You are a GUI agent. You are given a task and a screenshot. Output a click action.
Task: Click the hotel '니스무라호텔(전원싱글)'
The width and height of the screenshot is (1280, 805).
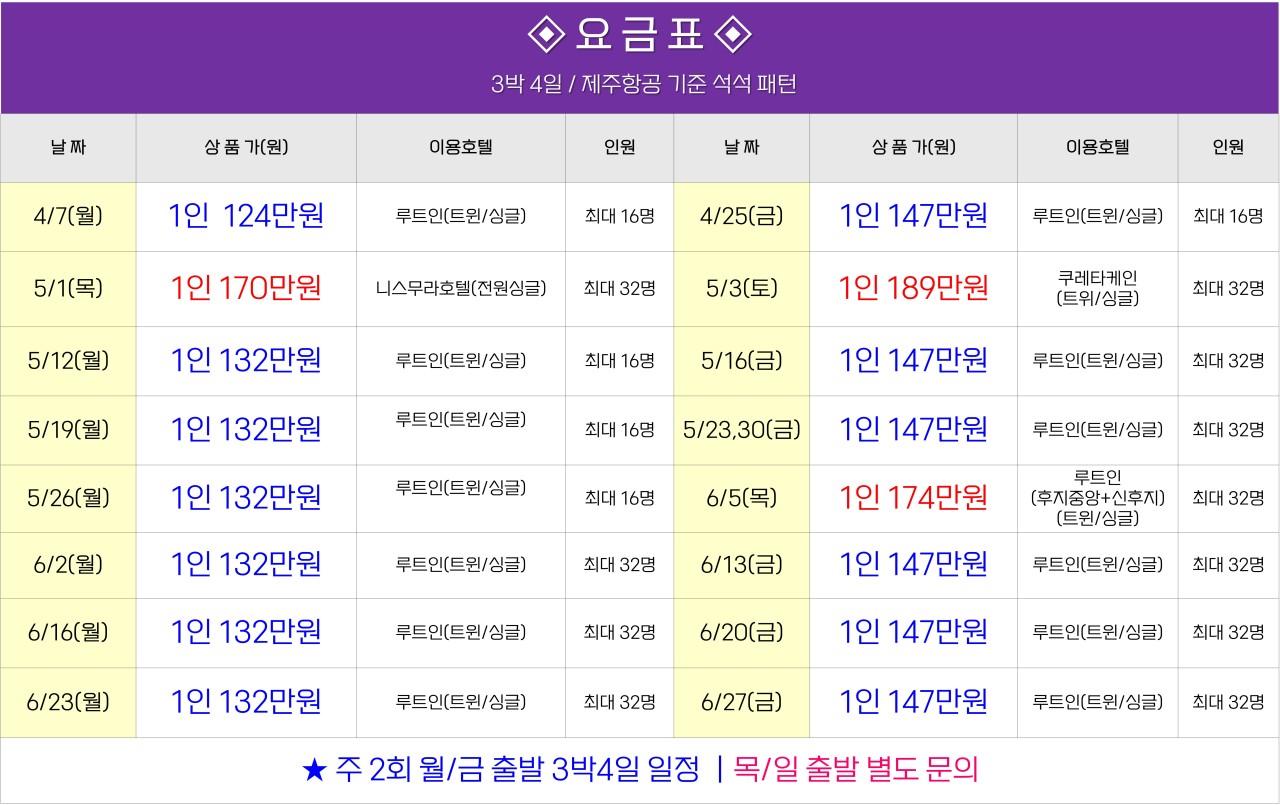(x=461, y=289)
